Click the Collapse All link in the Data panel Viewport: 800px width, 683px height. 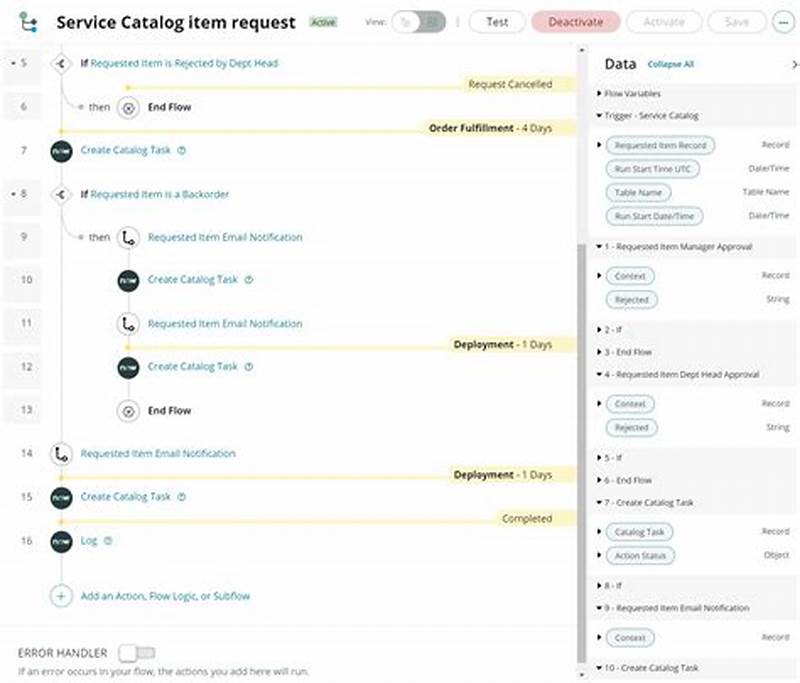pos(673,63)
